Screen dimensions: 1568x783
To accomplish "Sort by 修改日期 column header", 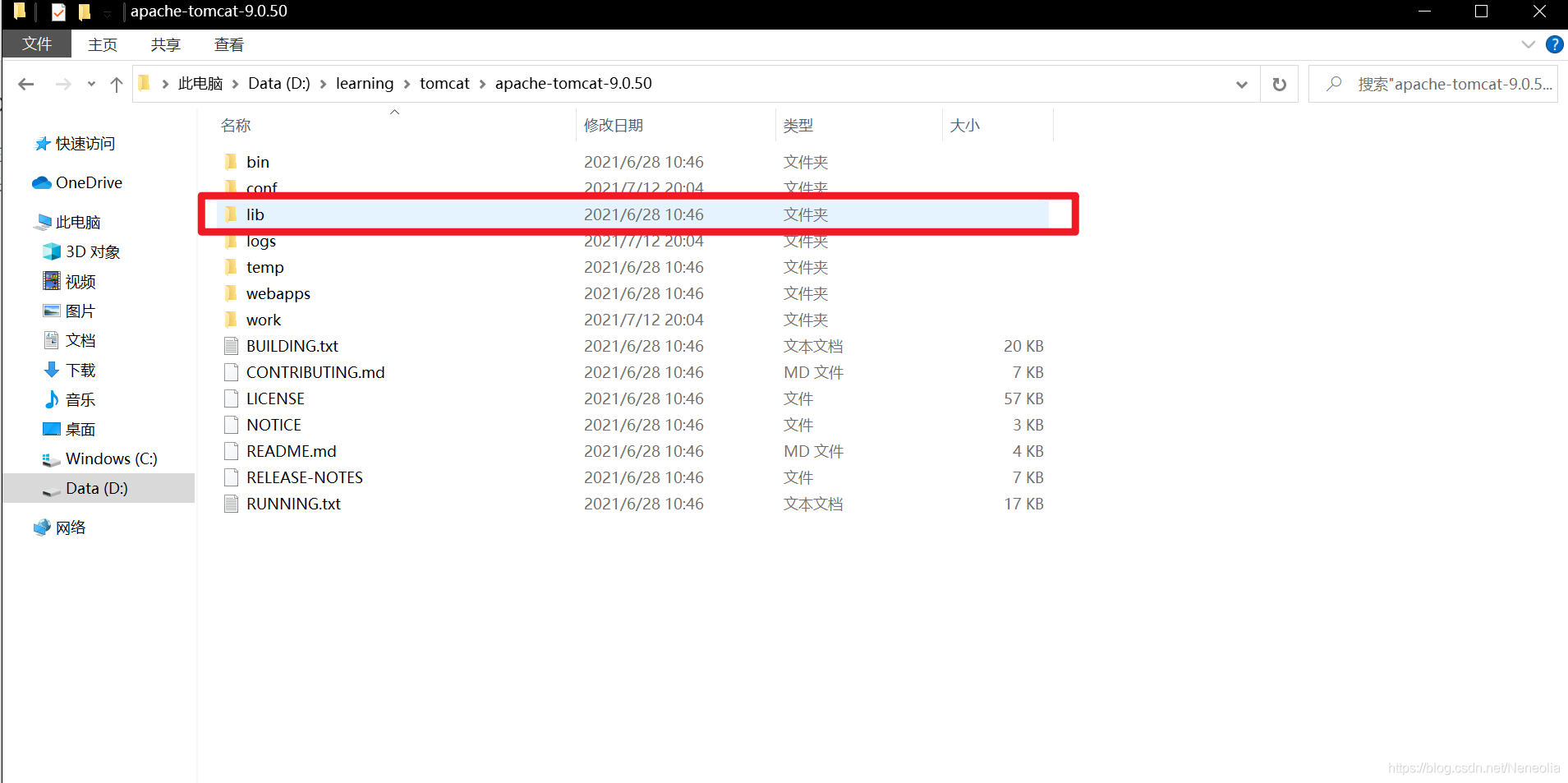I will click(614, 125).
